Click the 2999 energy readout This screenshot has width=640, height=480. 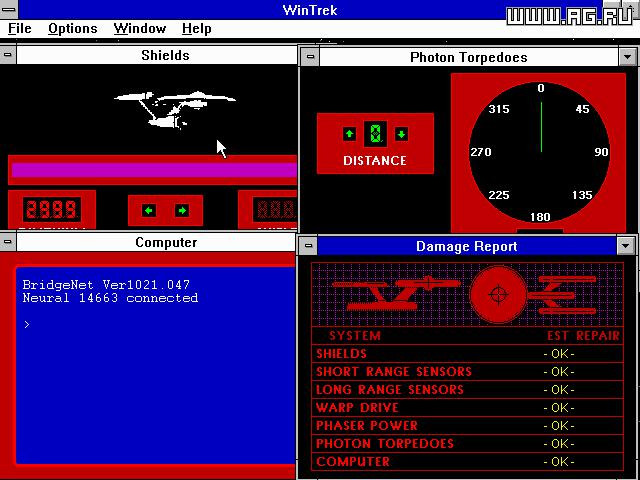point(52,210)
